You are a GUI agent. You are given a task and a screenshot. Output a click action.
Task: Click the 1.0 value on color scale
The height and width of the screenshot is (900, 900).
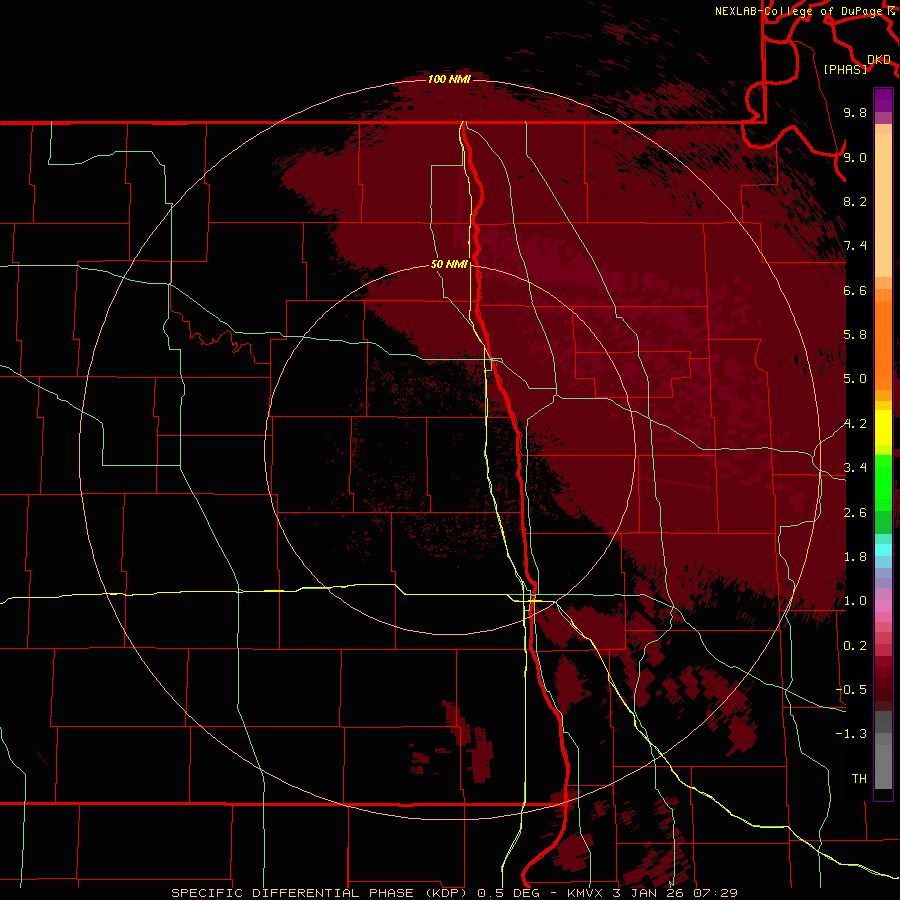(855, 601)
